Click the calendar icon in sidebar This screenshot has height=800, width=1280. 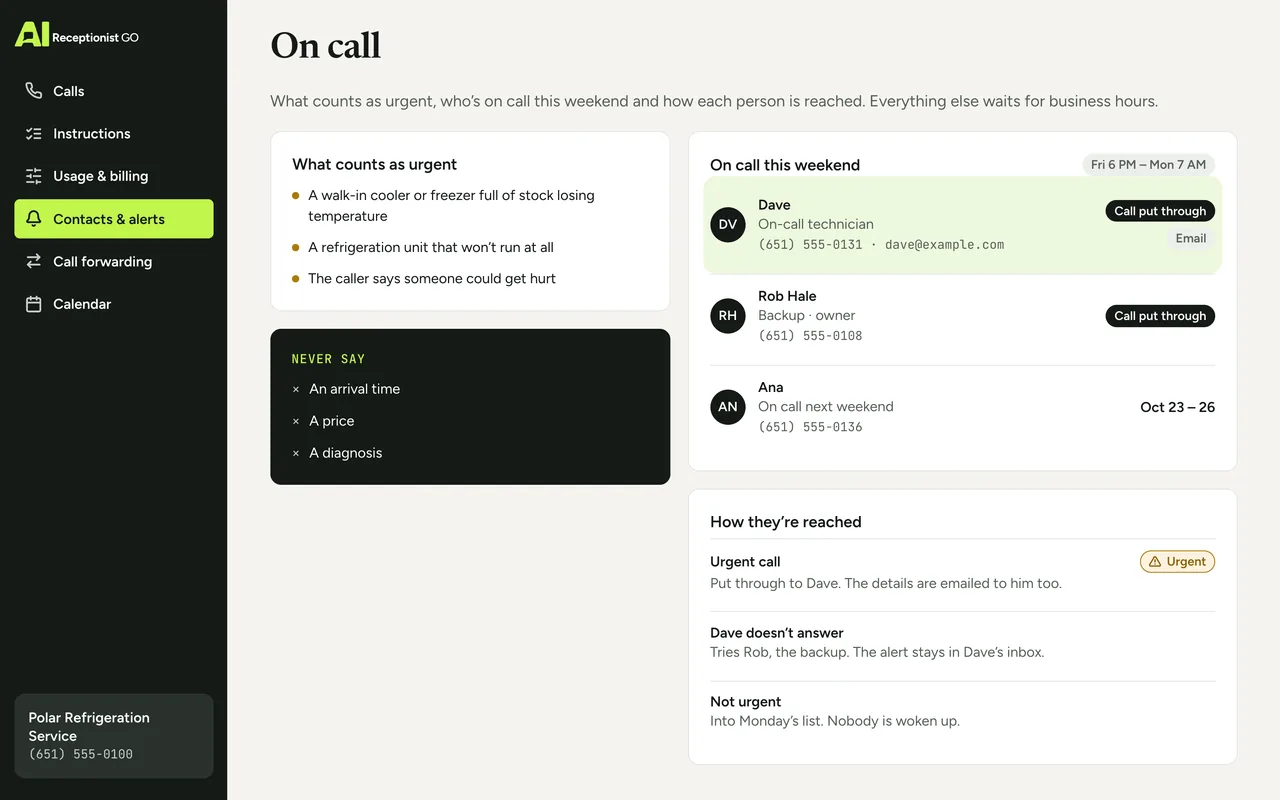click(x=34, y=304)
